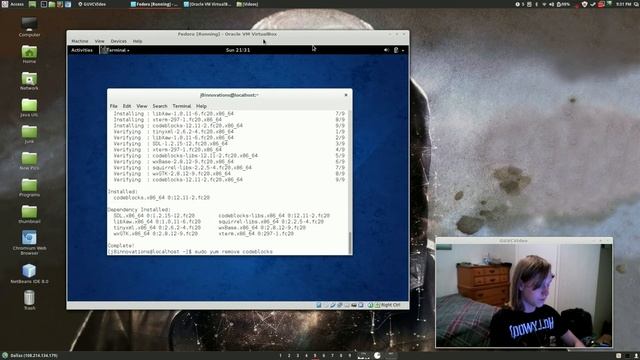Viewport: 640px width, 360px height.
Task: Open the Home folder desktop icon
Action: tap(29, 54)
